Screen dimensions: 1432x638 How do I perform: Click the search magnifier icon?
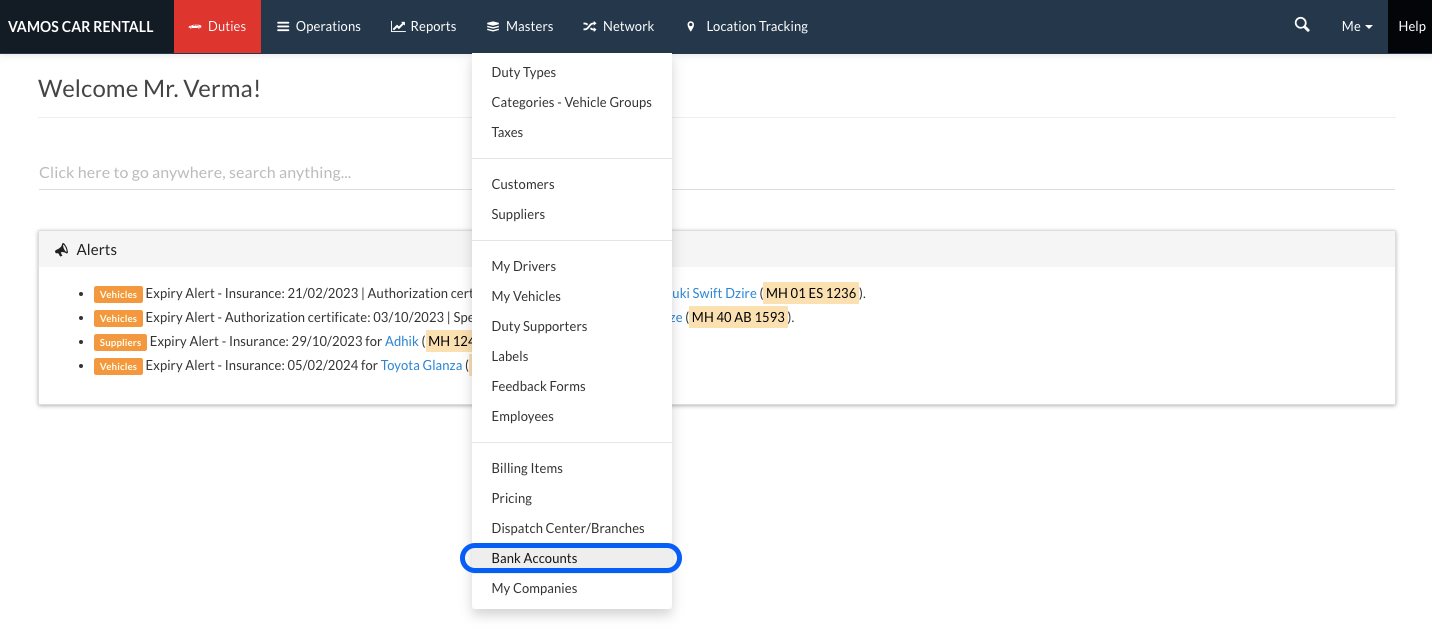click(1301, 26)
